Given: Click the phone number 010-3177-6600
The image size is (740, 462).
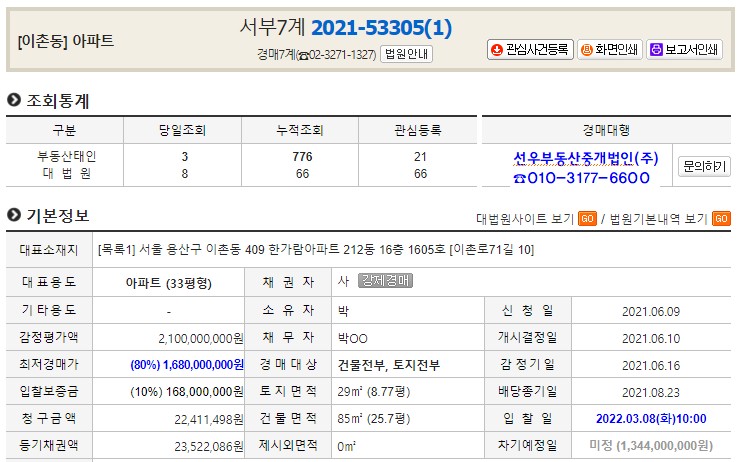Looking at the screenshot, I should coord(589,178).
